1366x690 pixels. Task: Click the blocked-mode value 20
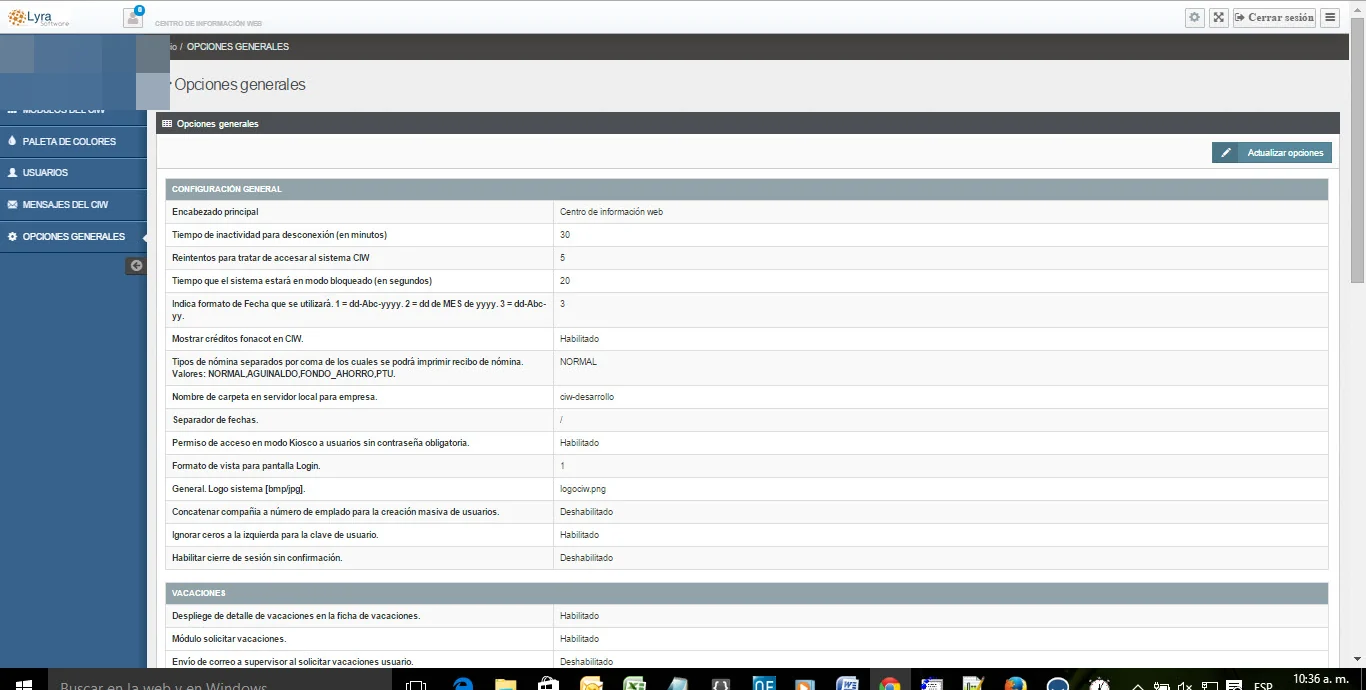(565, 281)
